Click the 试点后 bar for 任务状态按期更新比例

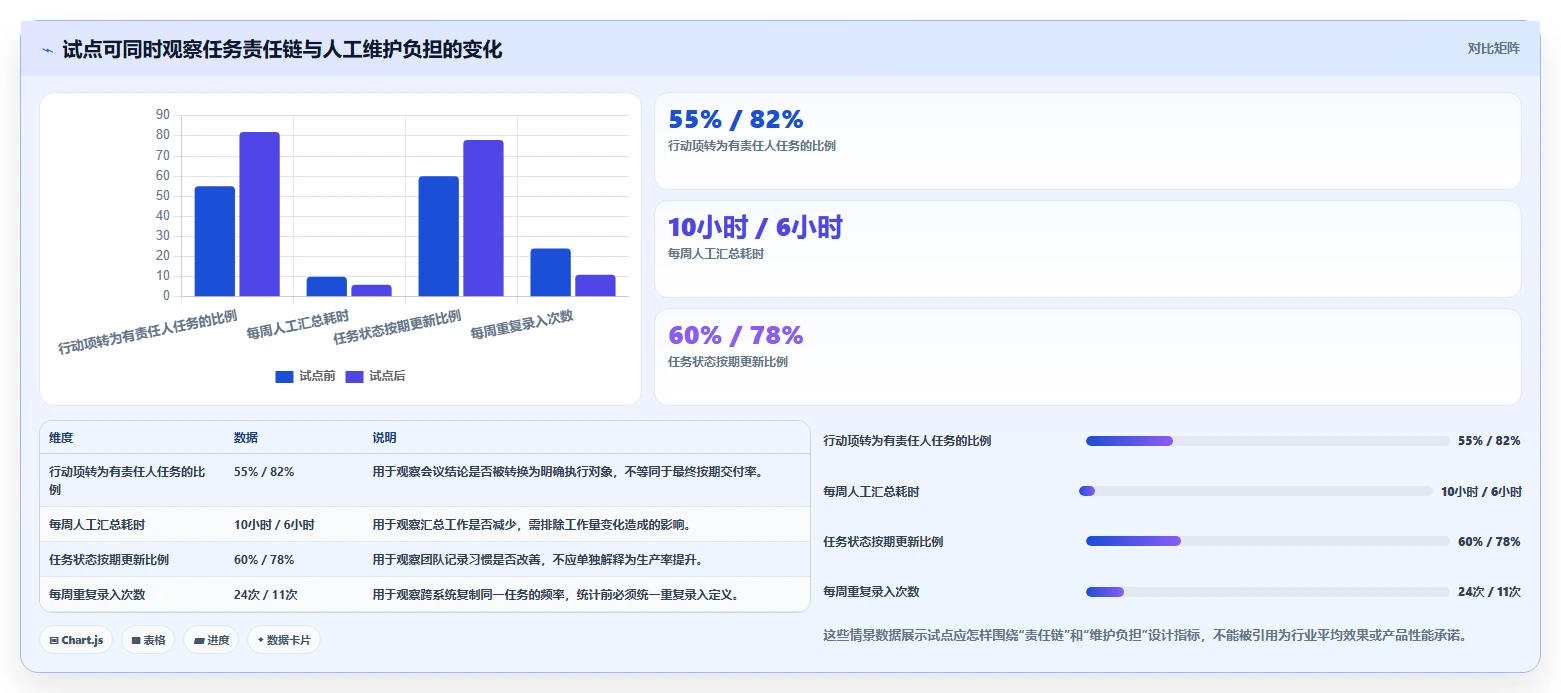483,218
